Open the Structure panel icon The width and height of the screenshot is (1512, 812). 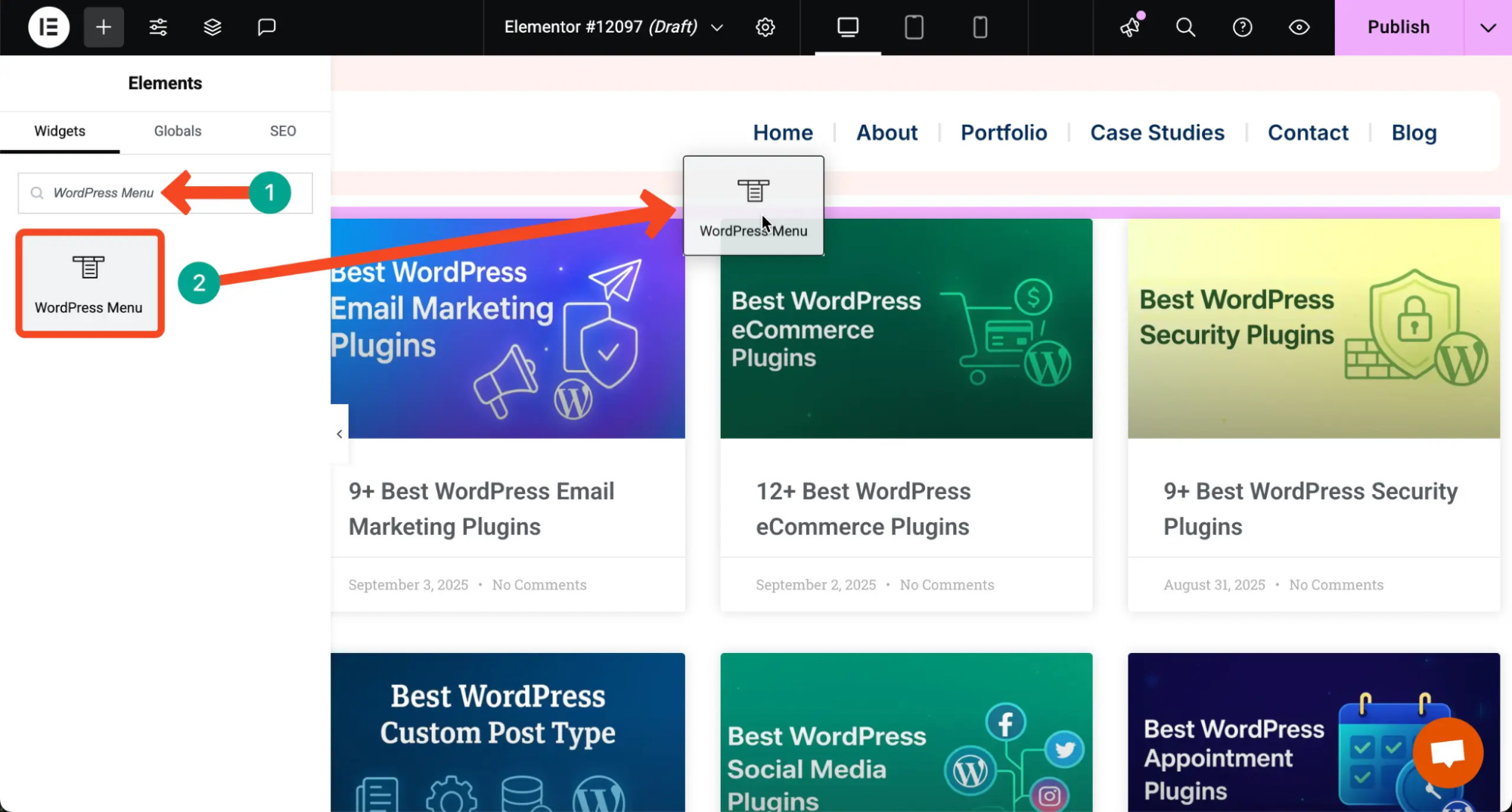click(x=212, y=26)
